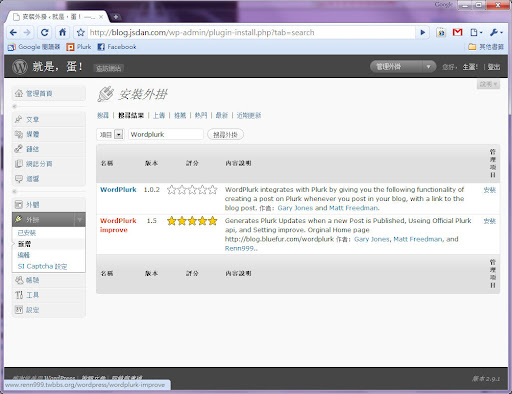Click dashboard home sidebar item
Screen dimensions: 512x394
49,93
